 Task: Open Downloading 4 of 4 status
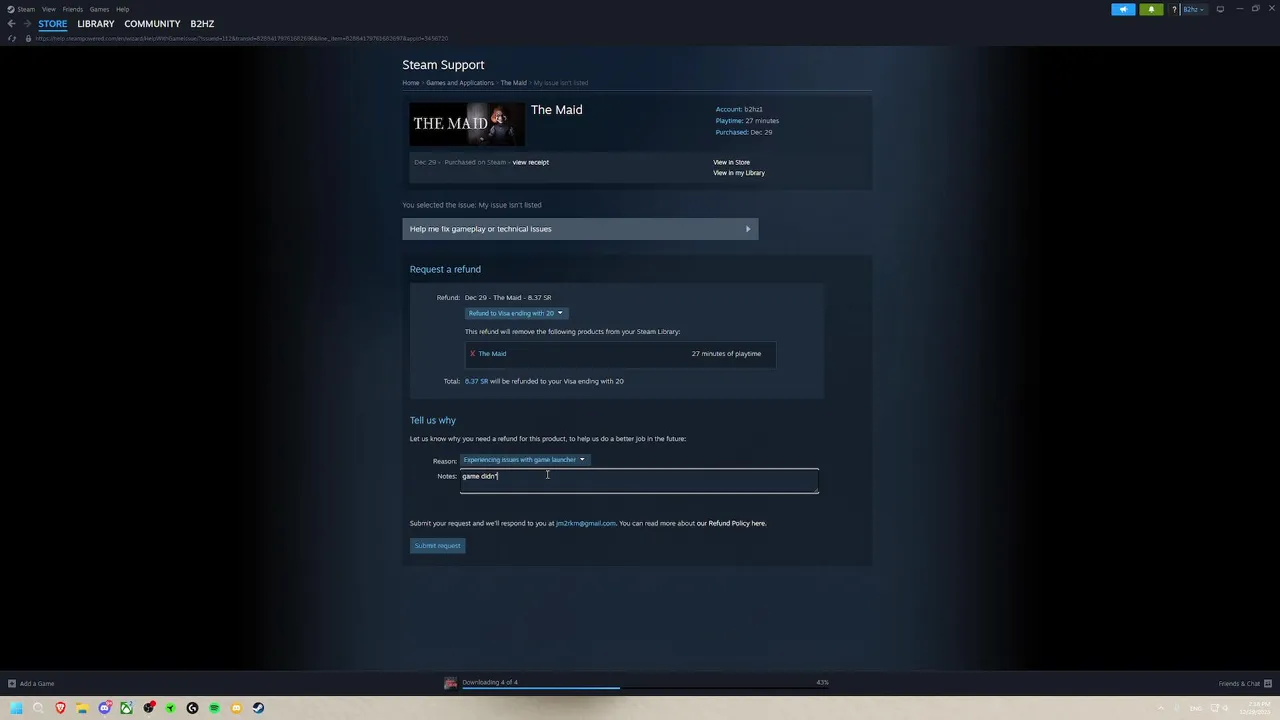pos(490,682)
